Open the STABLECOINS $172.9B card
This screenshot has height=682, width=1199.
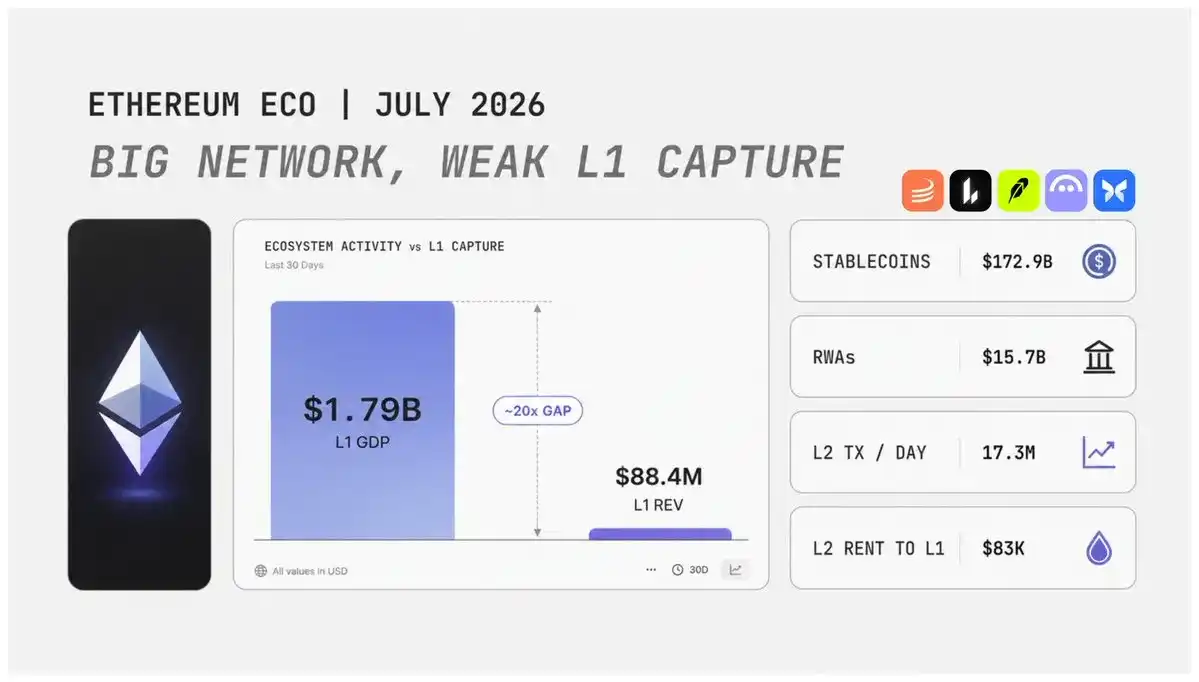(x=963, y=261)
